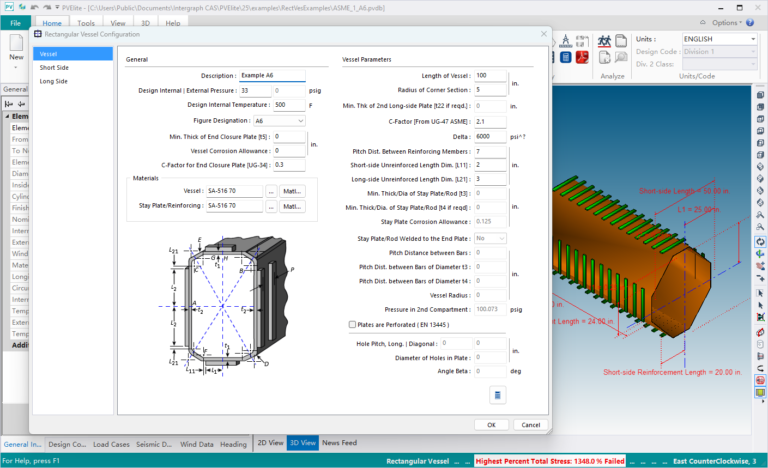This screenshot has width=768, height=468.
Task: Open the Options menu dropdown
Action: [727, 23]
